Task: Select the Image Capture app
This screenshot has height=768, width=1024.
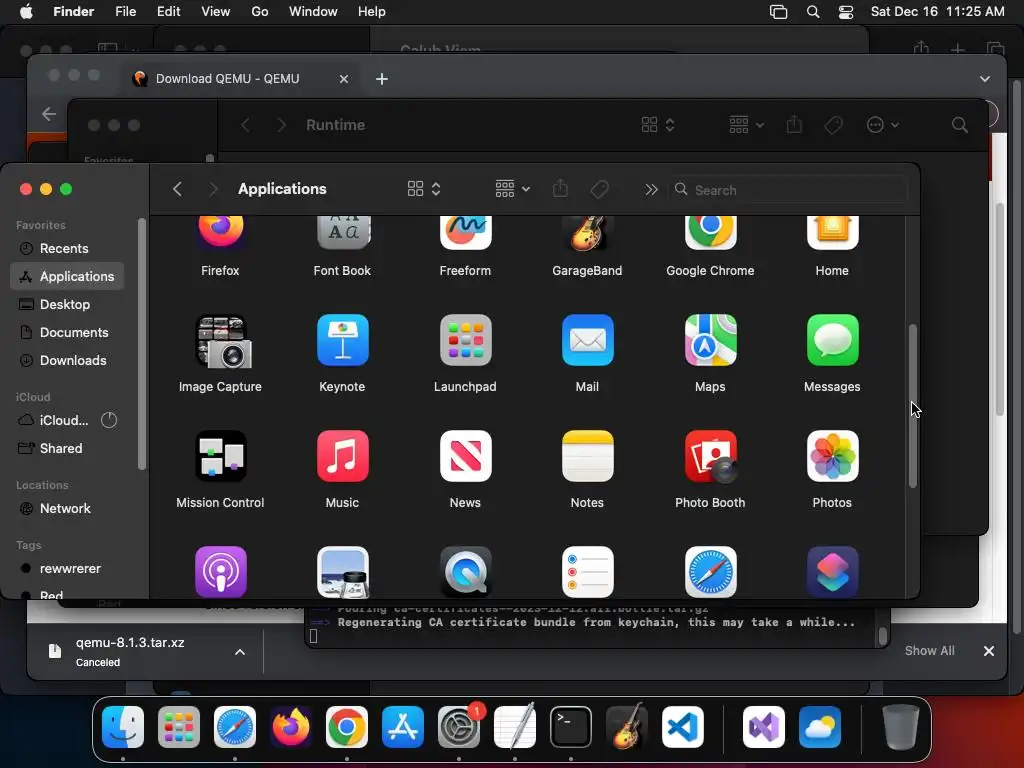Action: tap(221, 341)
